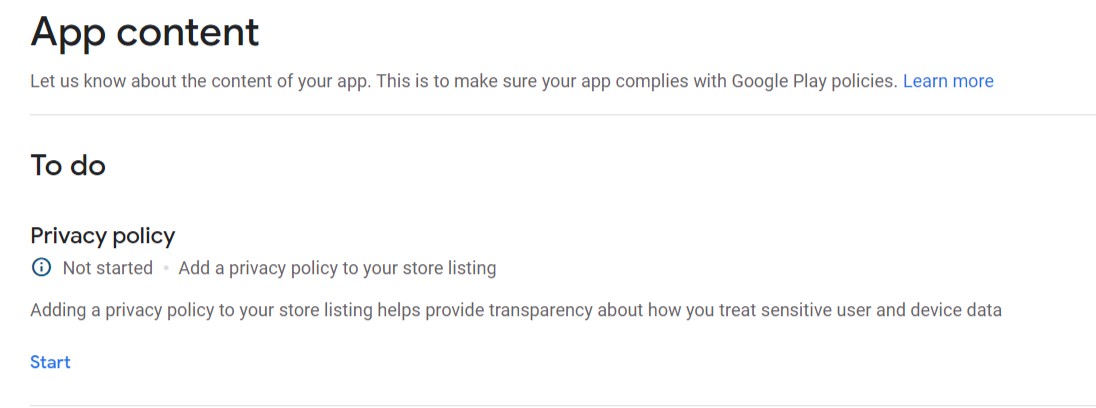Screen dimensions: 1096x408
Task: Click the info icon beside Not started
Action: click(41, 268)
